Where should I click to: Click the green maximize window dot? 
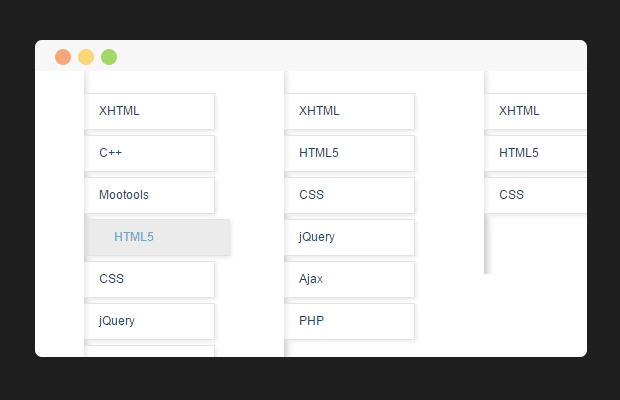pyautogui.click(x=109, y=57)
